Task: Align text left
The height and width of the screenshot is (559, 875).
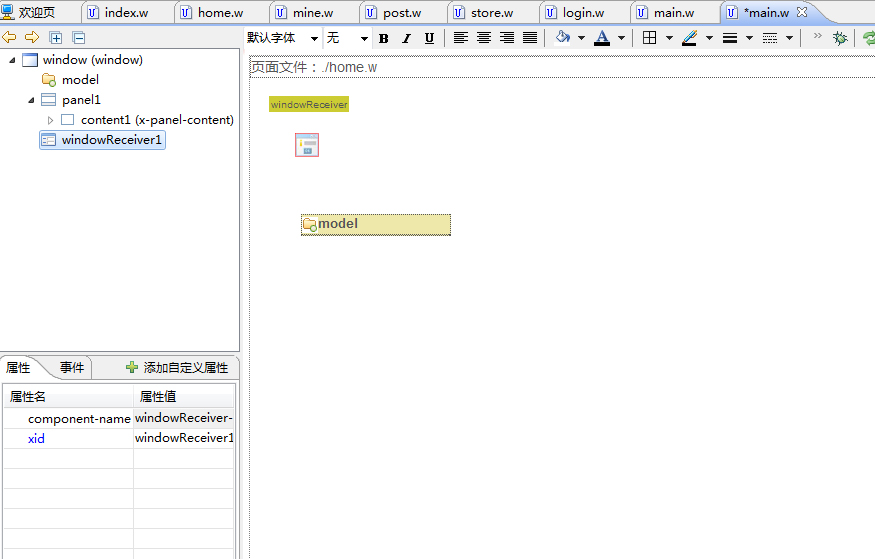Action: (460, 38)
